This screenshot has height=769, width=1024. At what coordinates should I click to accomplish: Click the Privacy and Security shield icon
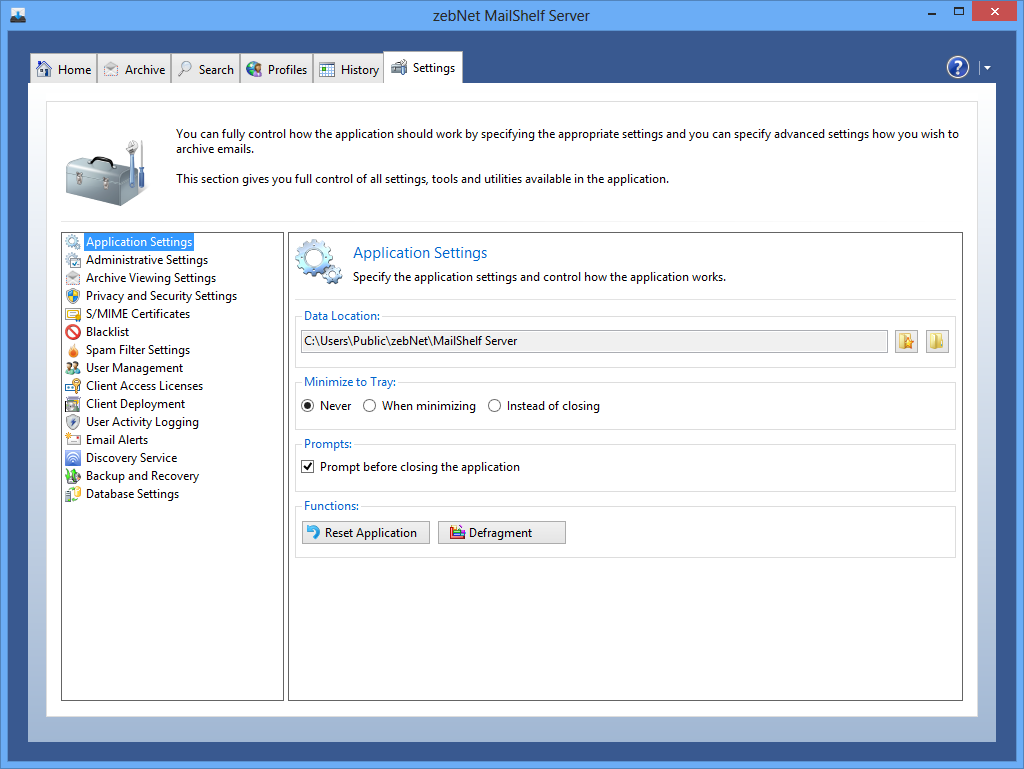[x=73, y=296]
